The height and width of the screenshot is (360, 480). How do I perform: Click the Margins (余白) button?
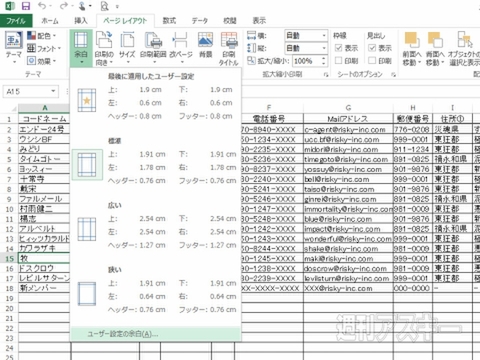point(81,48)
